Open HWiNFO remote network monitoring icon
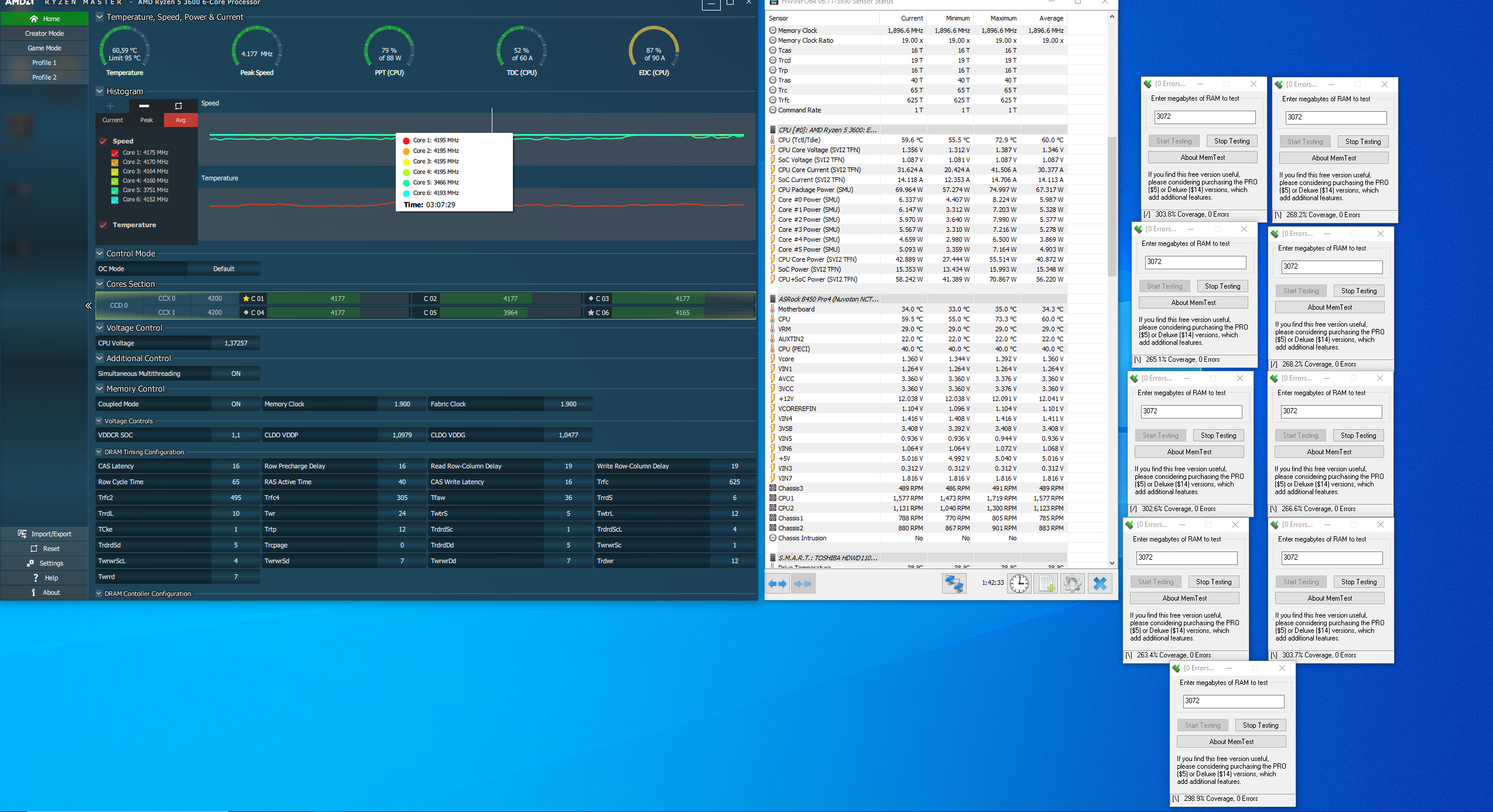 point(954,584)
